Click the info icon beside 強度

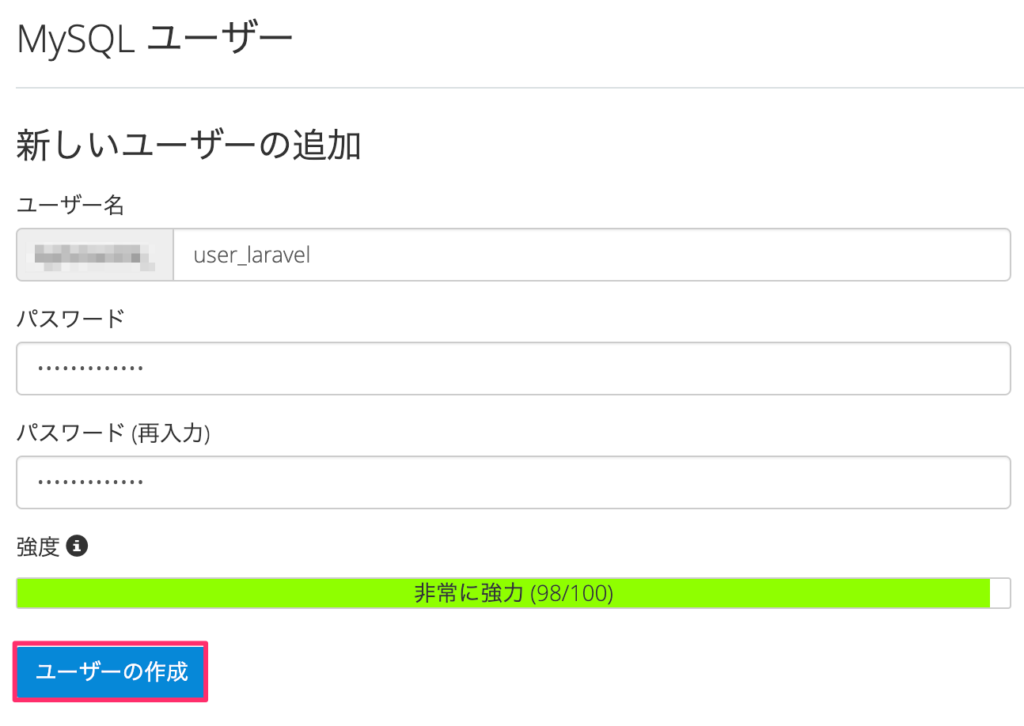[77, 546]
